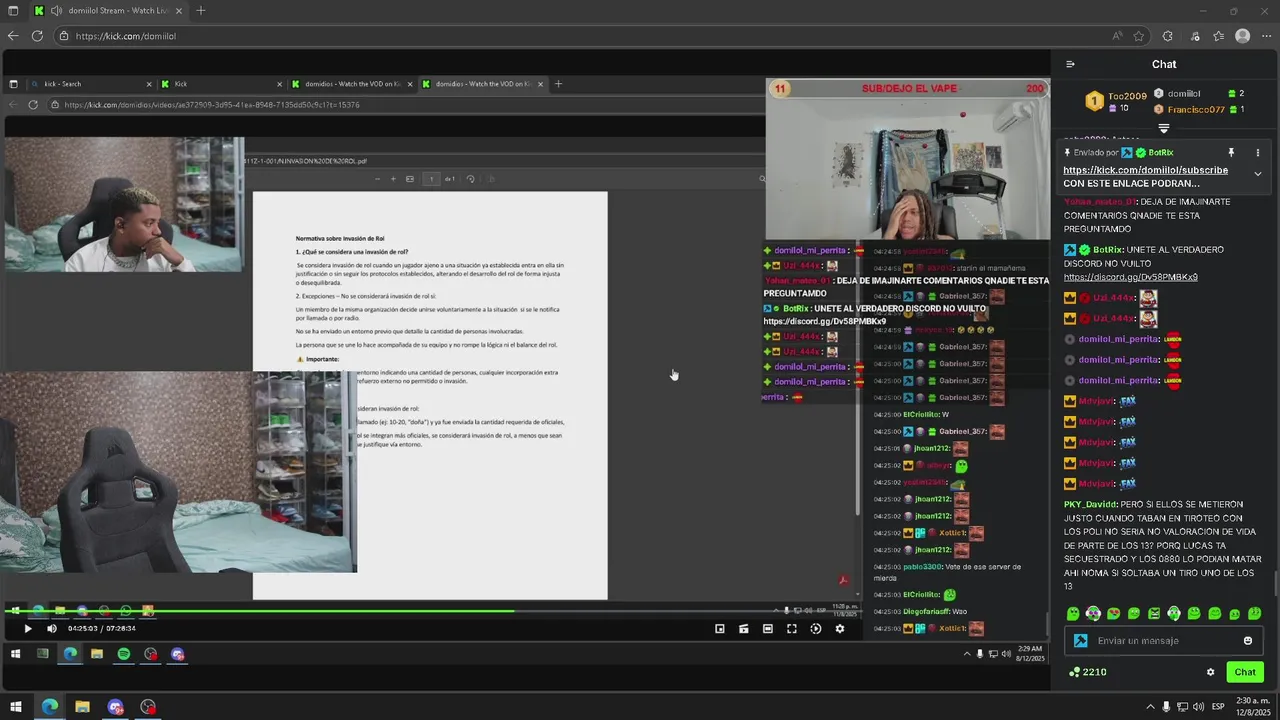
Task: Open a new tab in Edge
Action: tap(201, 11)
